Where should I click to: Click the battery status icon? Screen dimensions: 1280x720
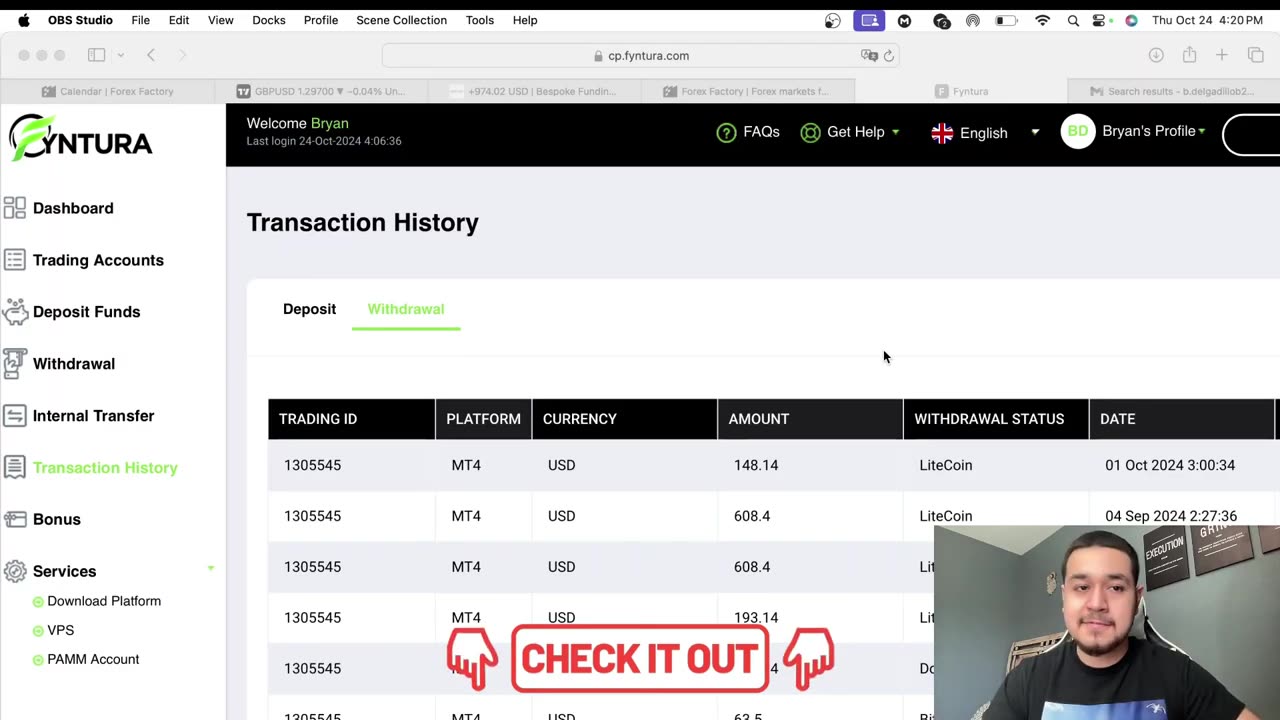pyautogui.click(x=1006, y=20)
